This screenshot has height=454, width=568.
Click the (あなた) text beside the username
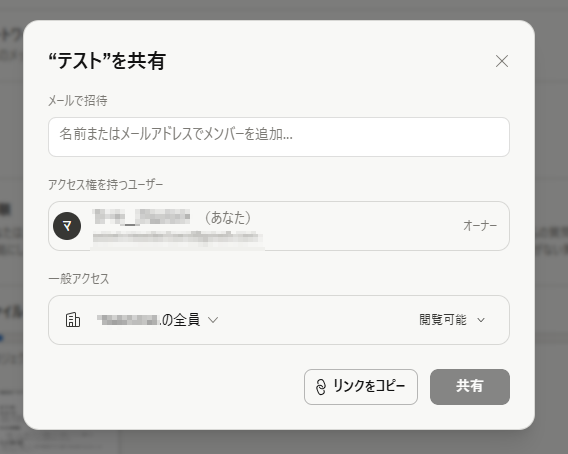pos(228,218)
